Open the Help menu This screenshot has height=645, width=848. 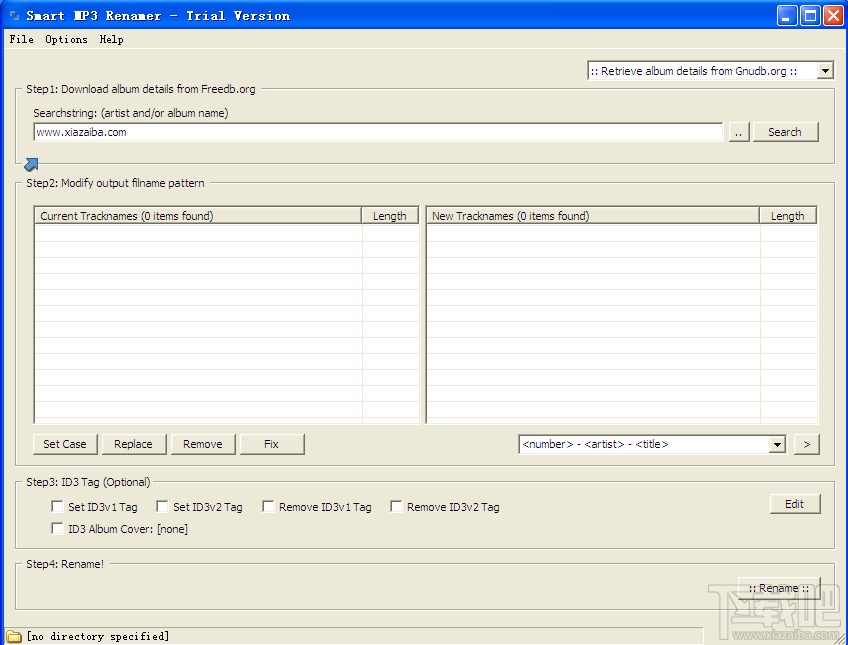point(111,39)
